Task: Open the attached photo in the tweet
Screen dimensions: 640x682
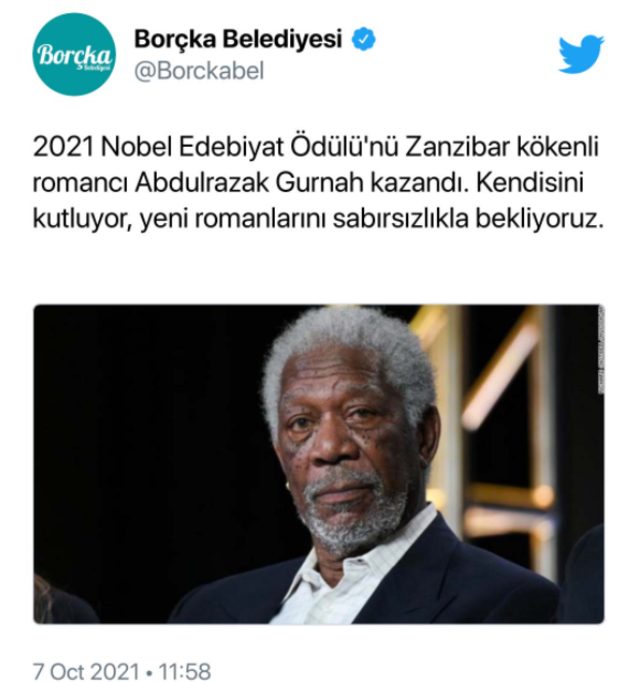Action: (x=319, y=464)
